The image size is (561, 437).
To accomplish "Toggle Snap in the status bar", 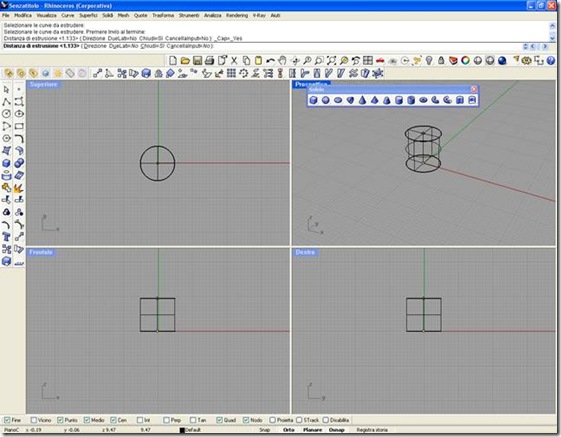I will coord(265,430).
